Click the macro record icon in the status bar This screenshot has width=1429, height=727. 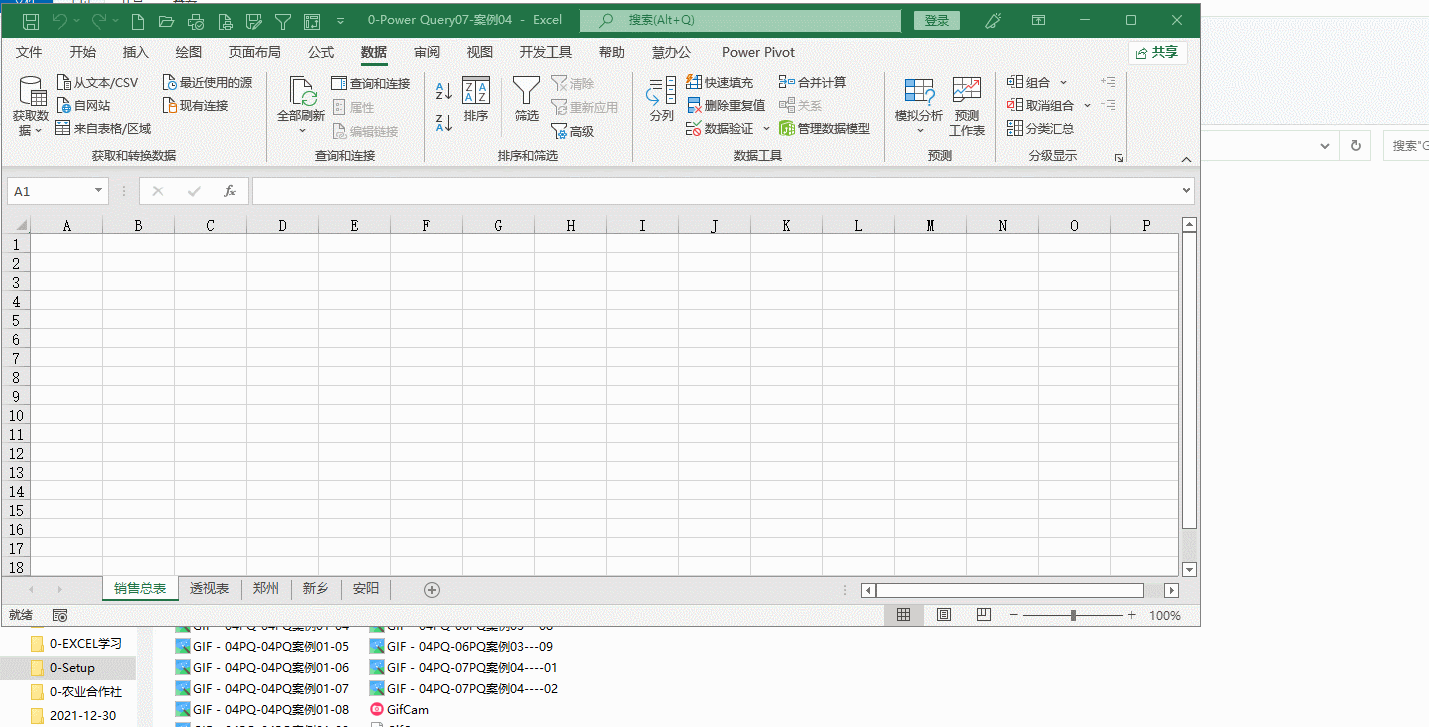pos(60,616)
